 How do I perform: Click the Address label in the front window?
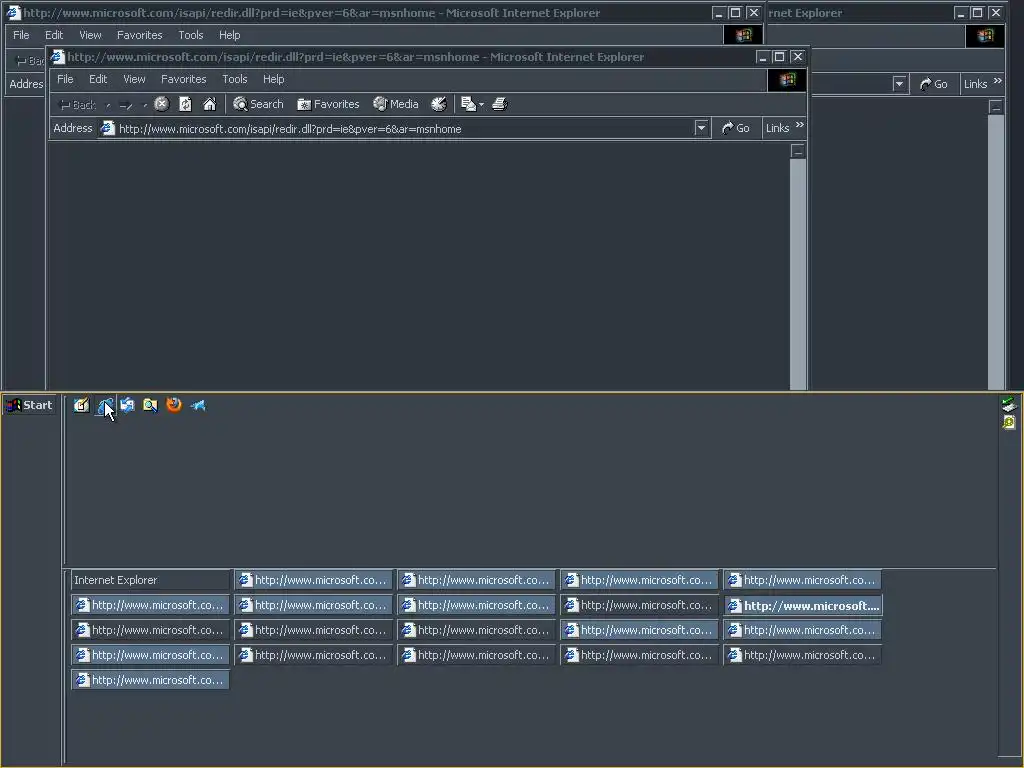[x=72, y=128]
